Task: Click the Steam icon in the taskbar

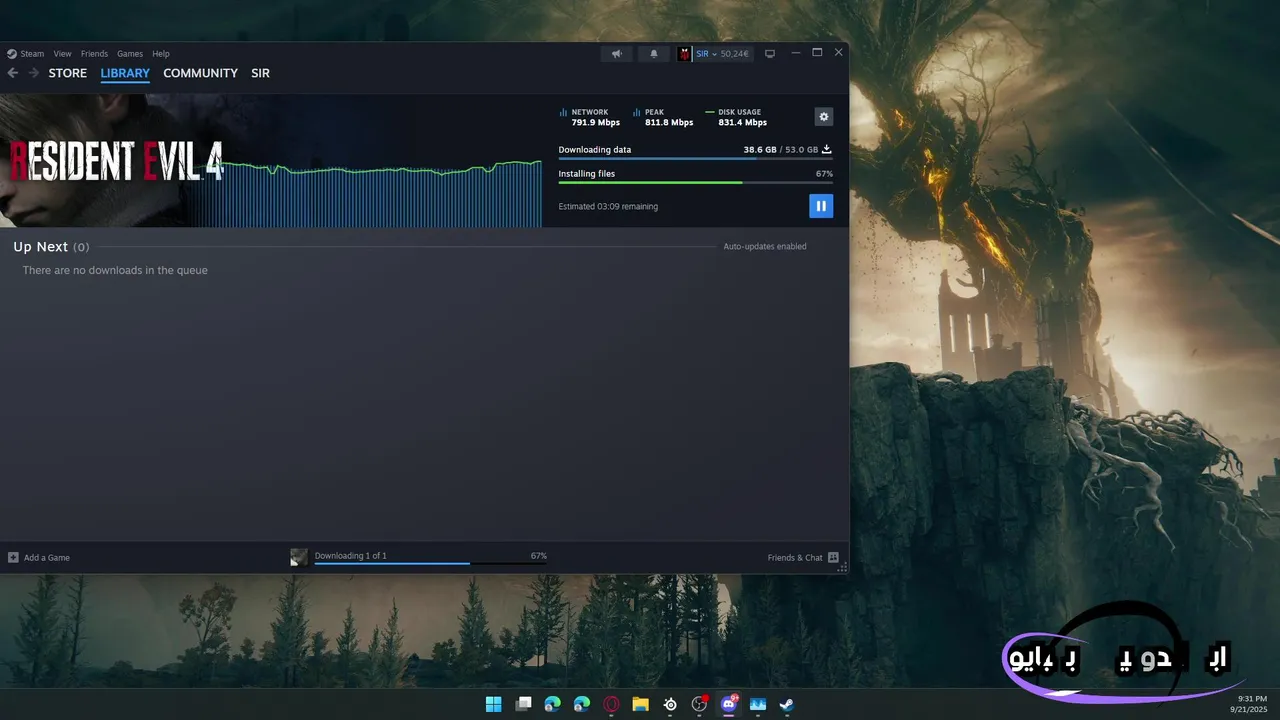Action: [x=787, y=704]
